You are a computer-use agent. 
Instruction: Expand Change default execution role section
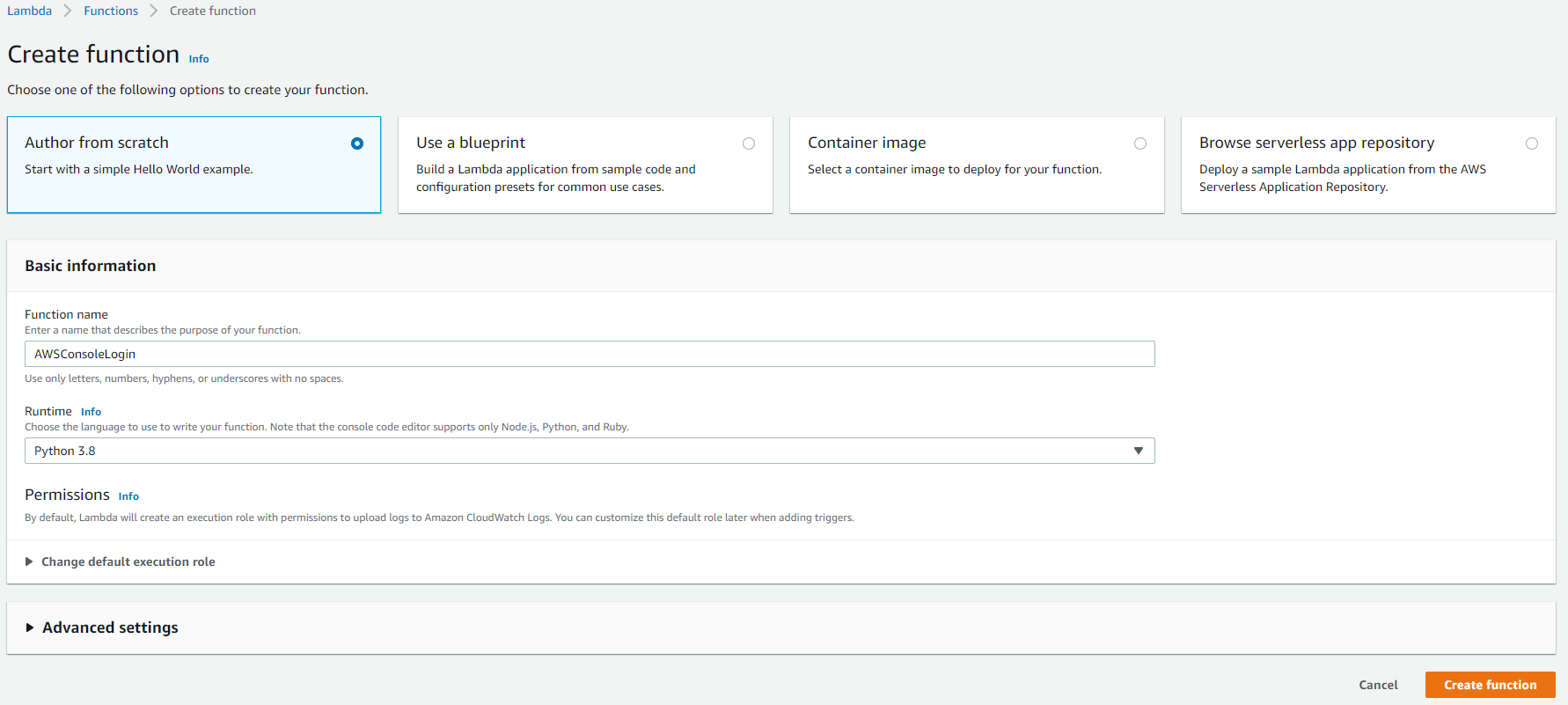tap(120, 562)
